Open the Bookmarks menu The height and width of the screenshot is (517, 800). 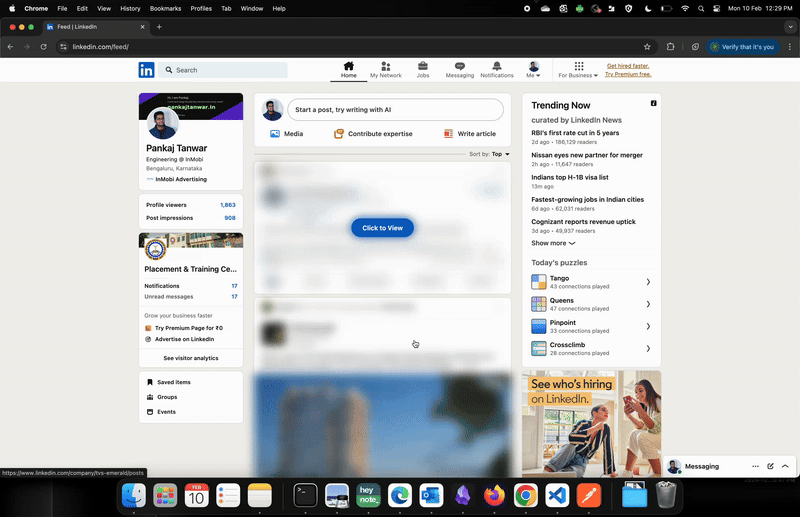(165, 9)
